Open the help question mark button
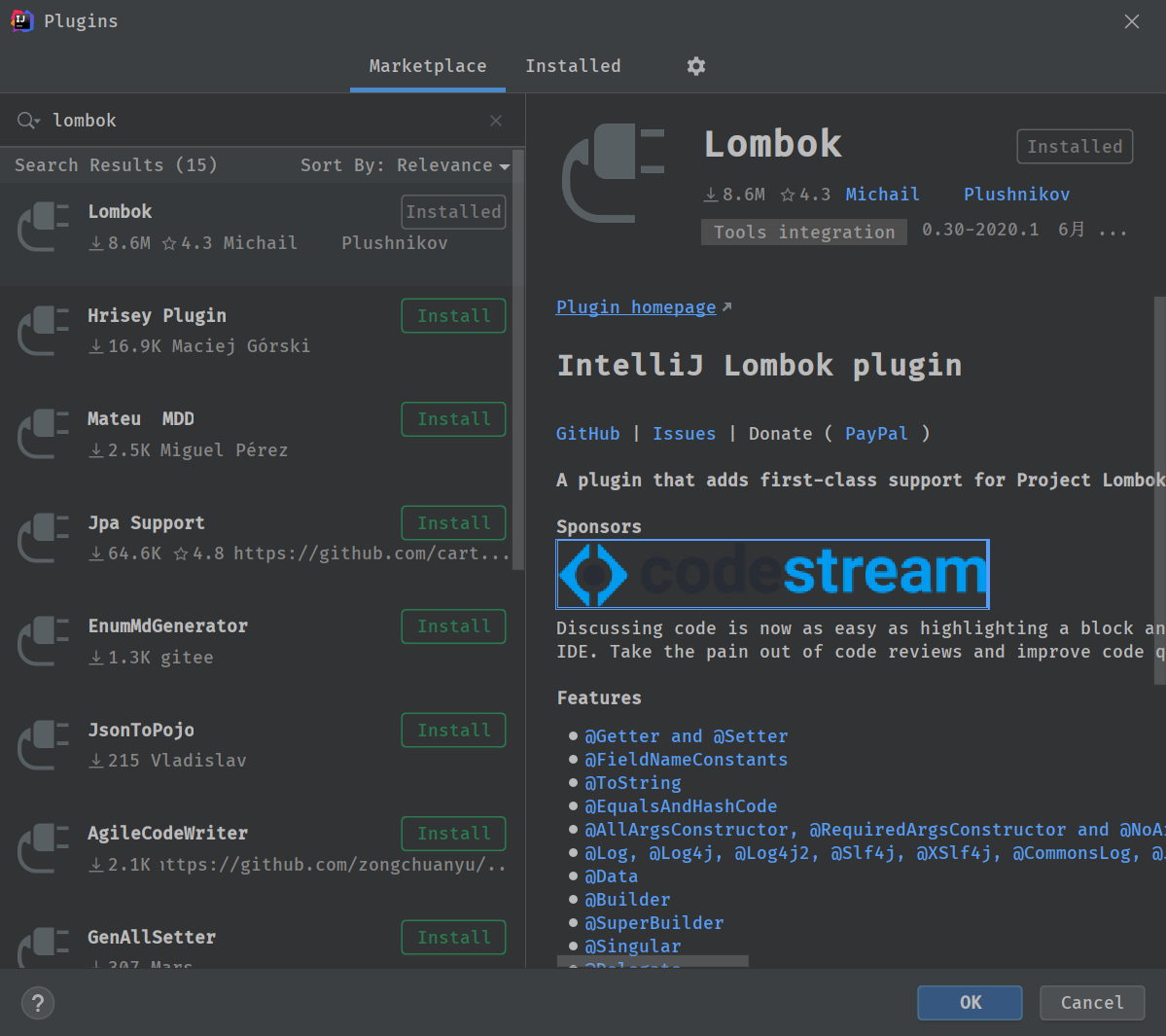The image size is (1166, 1036). (38, 1003)
